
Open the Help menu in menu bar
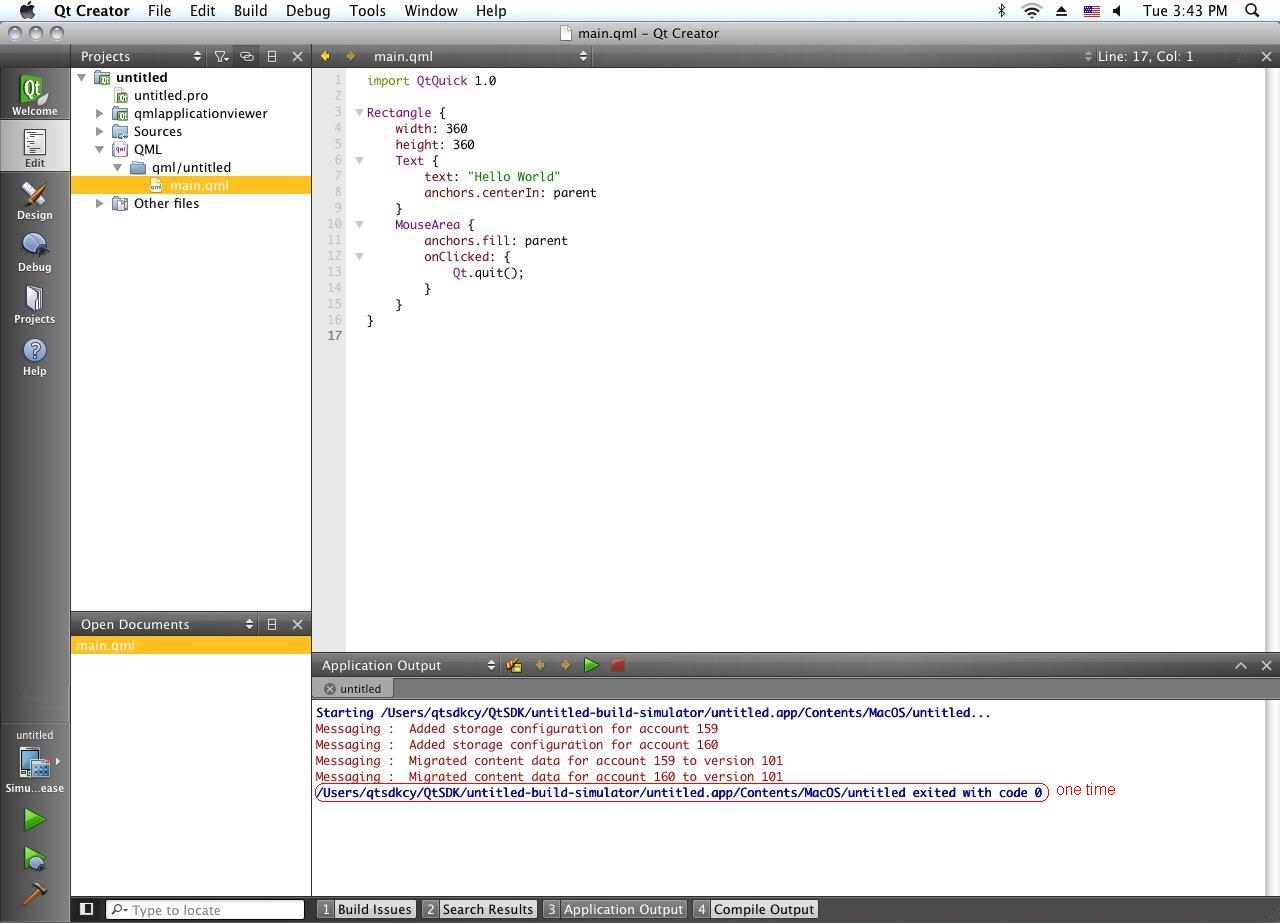[491, 10]
